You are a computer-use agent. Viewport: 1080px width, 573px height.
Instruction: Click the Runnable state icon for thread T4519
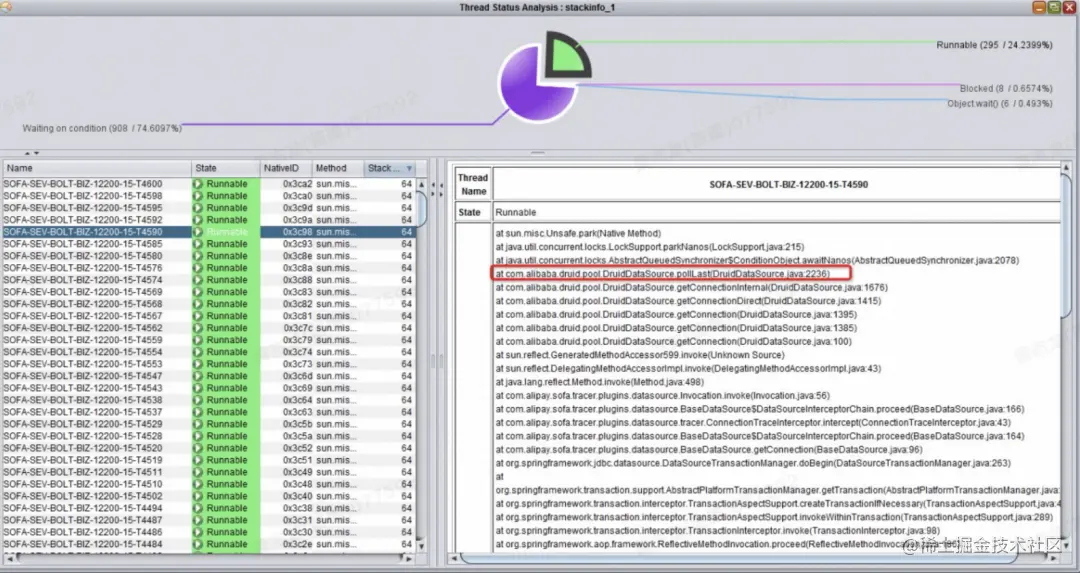(198, 460)
